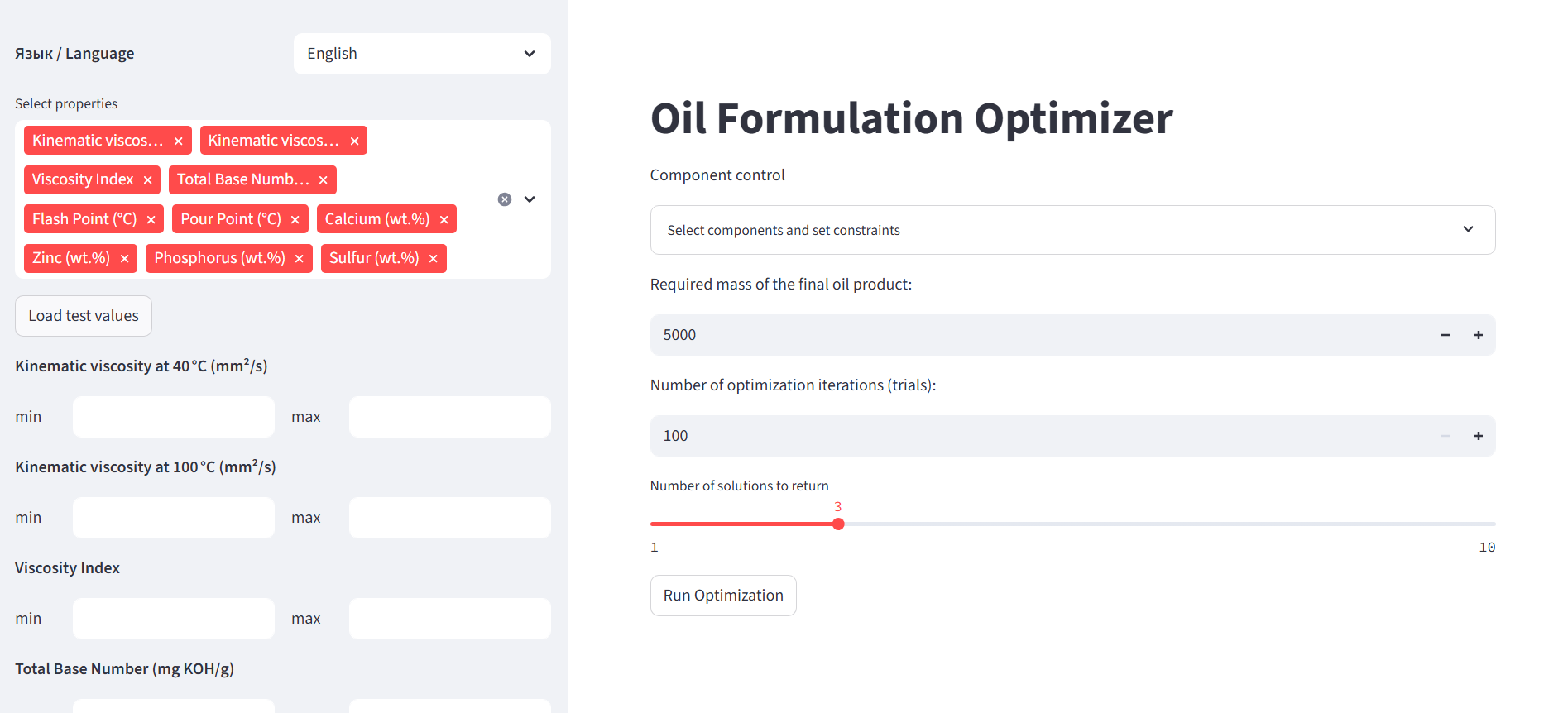Viewport: 1568px width, 713px height.
Task: Click the solutions slider handle
Action: pyautogui.click(x=838, y=524)
